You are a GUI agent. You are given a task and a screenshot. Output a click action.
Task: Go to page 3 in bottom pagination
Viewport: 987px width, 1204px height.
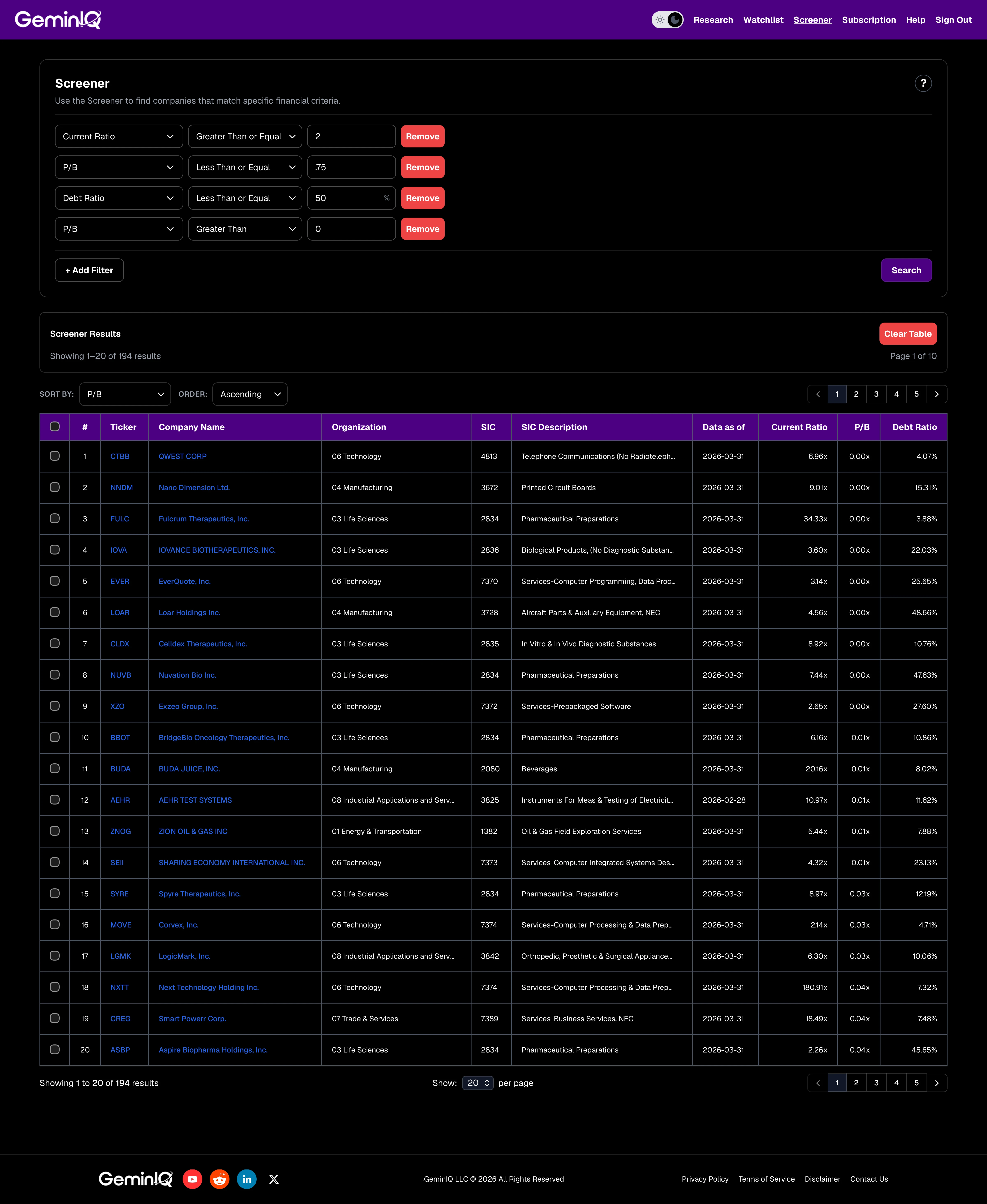pyautogui.click(x=876, y=1083)
